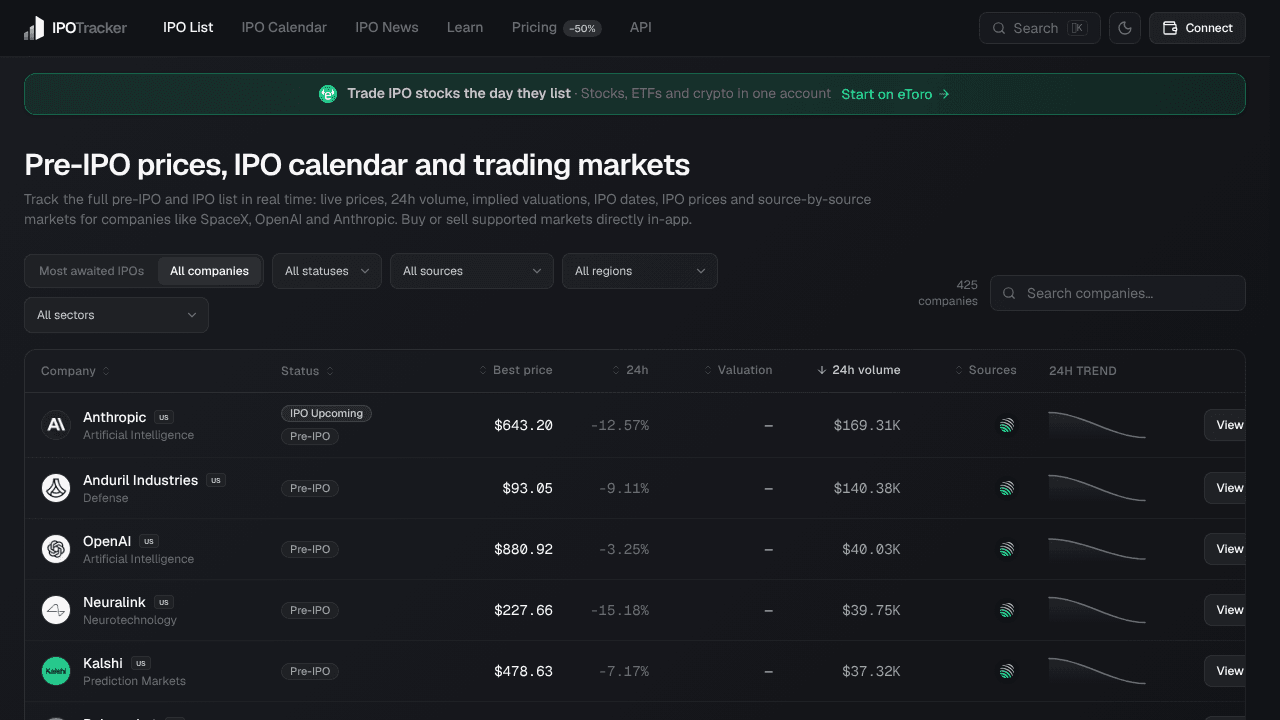Open the IPO List tab
Screen dimensions: 1280x720
[188, 27]
